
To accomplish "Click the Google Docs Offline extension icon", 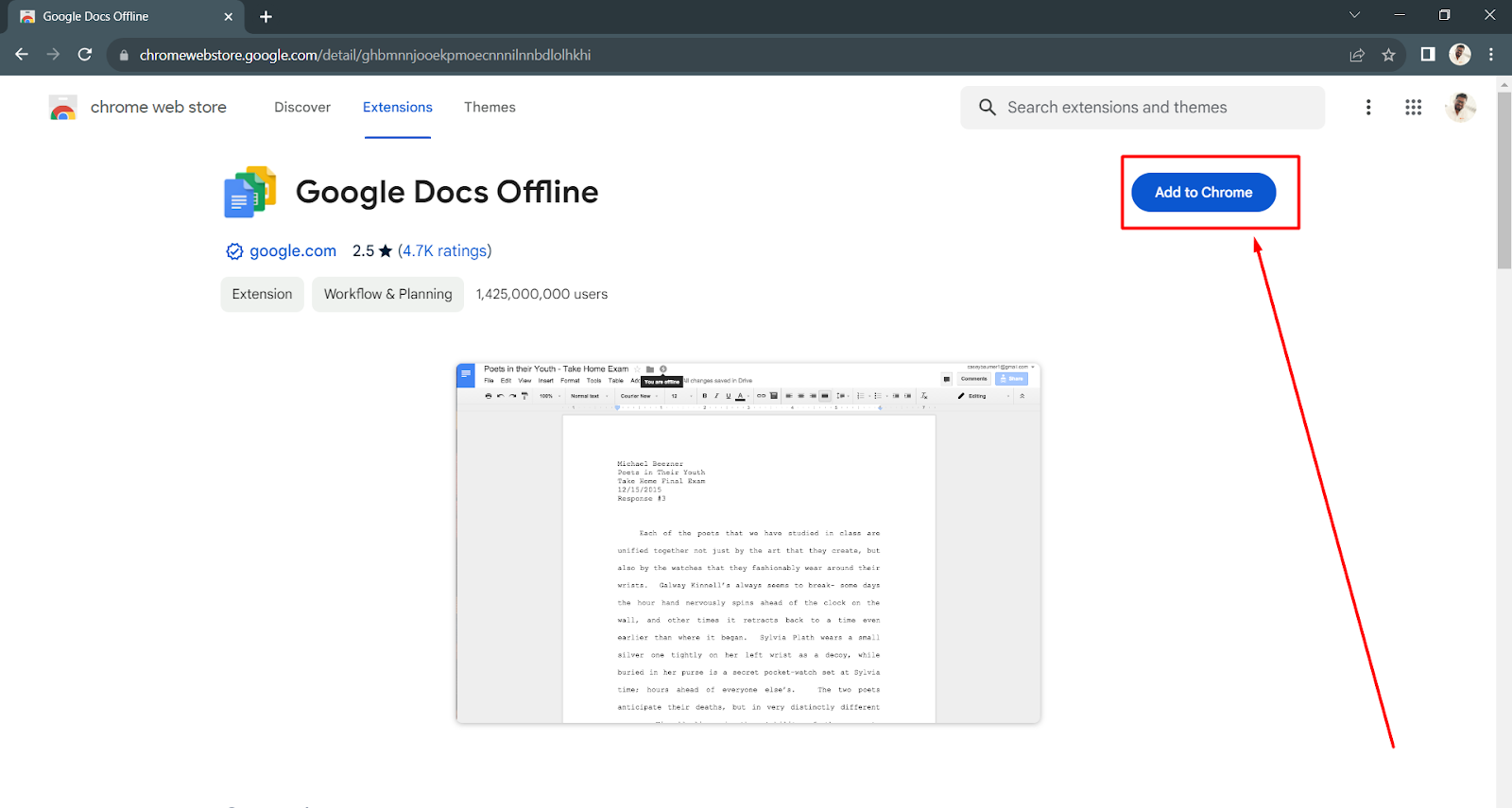I will 249,192.
